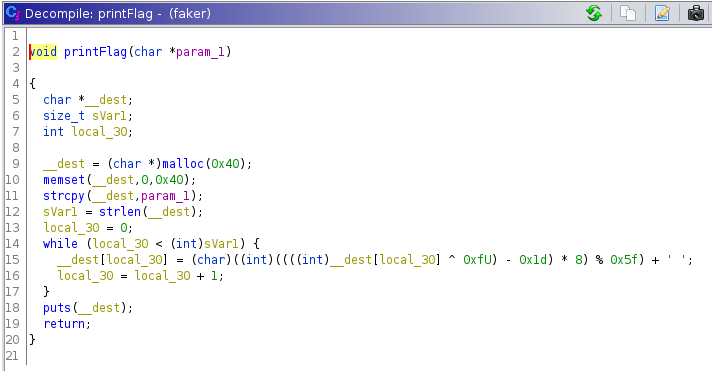
Task: Click the Ghidra decompiler logo icon
Action: [13, 13]
